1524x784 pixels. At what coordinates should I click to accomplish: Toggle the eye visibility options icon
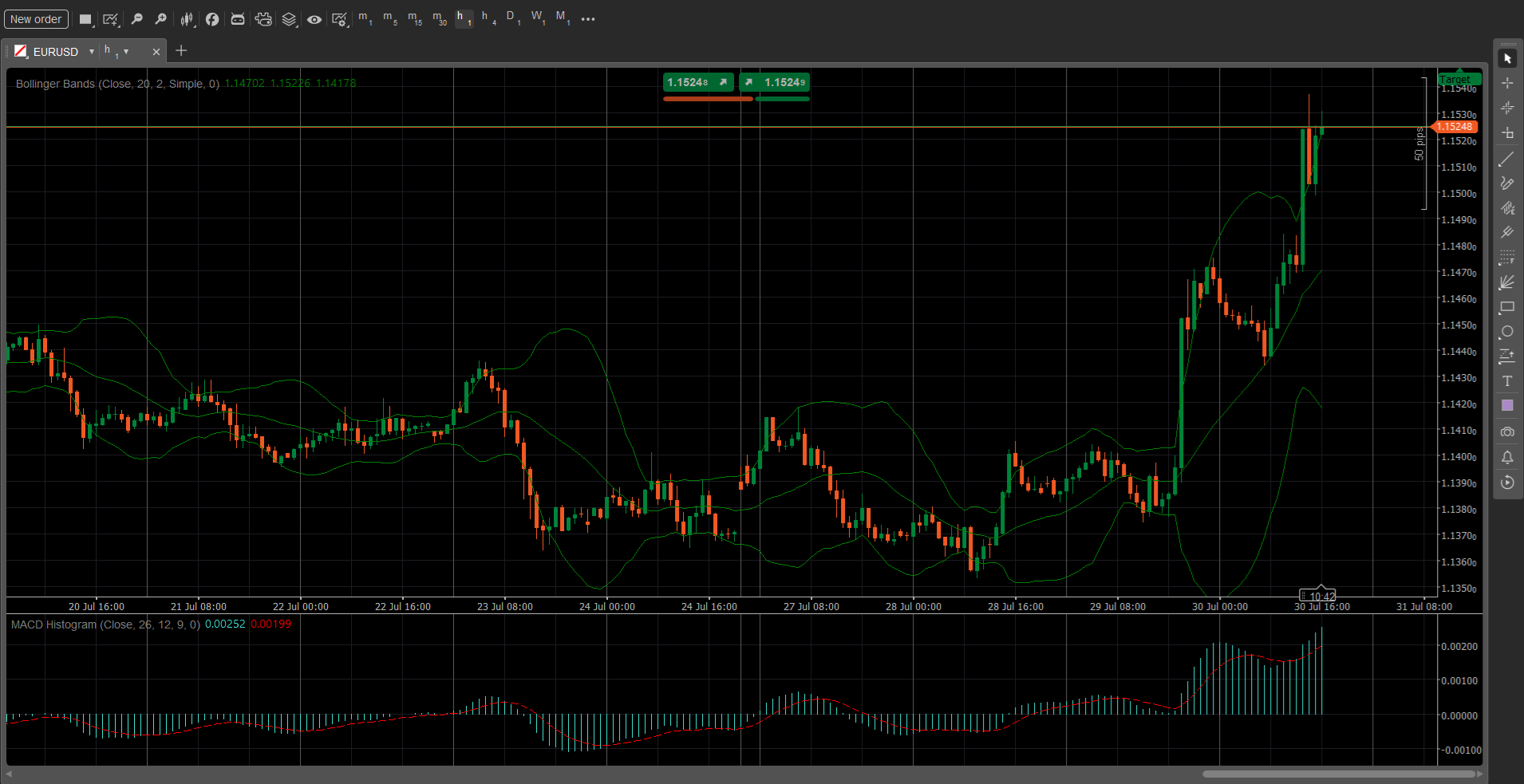tap(314, 19)
